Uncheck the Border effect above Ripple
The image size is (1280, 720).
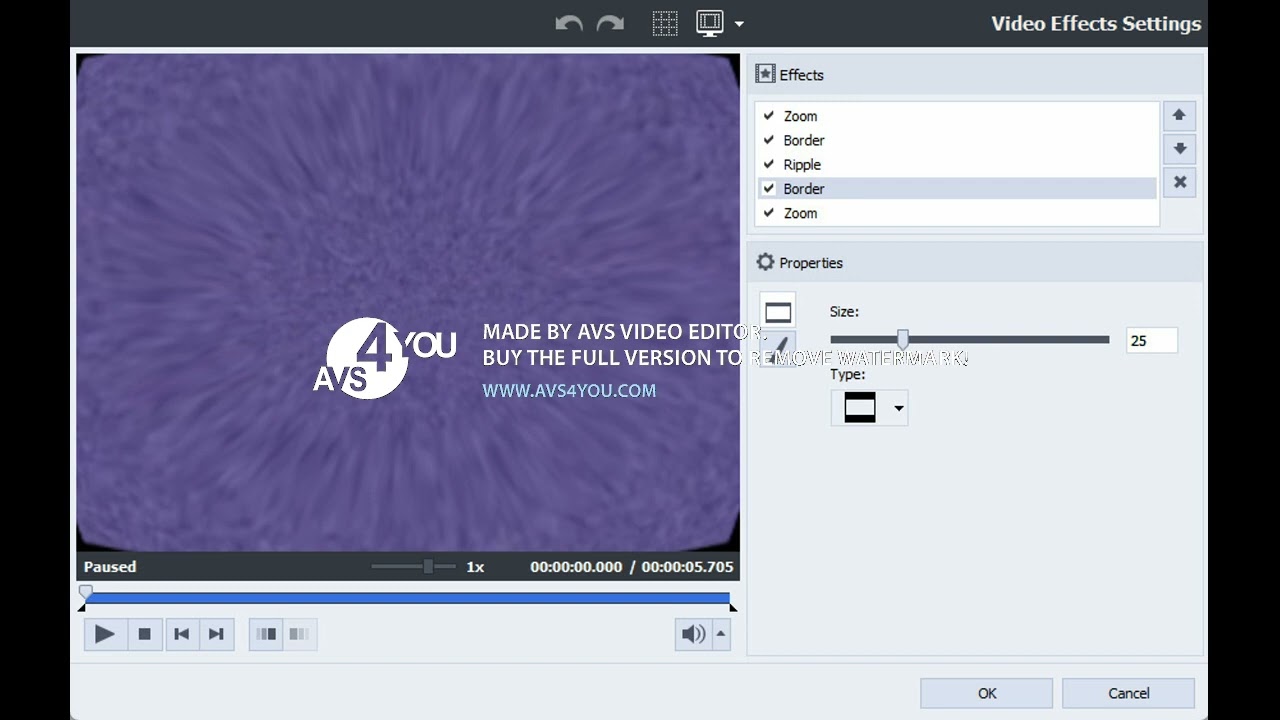coord(769,140)
